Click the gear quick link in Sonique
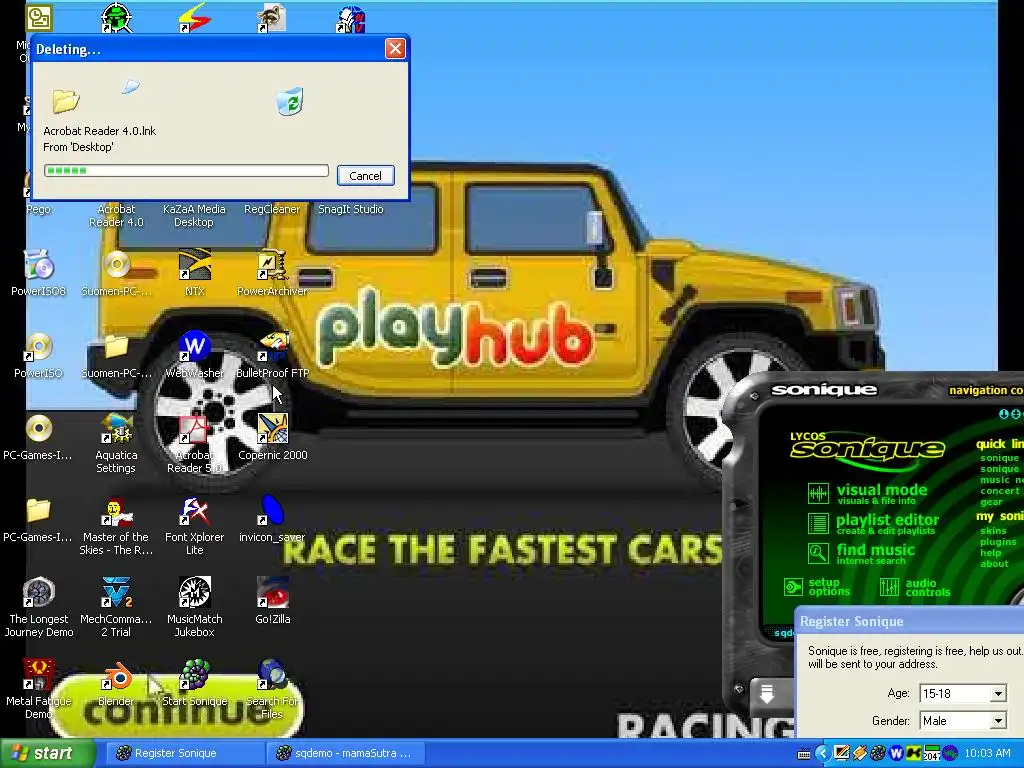 [x=991, y=502]
